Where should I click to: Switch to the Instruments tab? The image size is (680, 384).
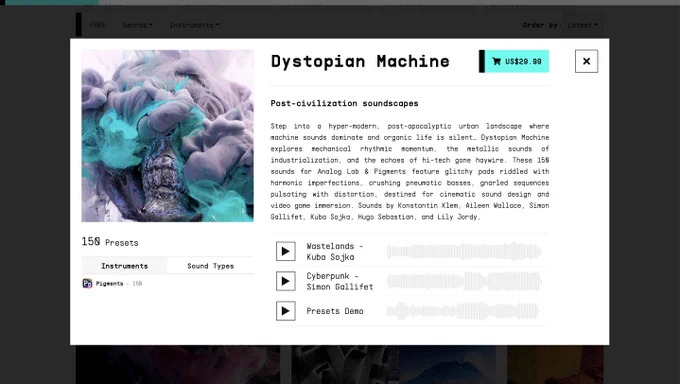[x=124, y=266]
